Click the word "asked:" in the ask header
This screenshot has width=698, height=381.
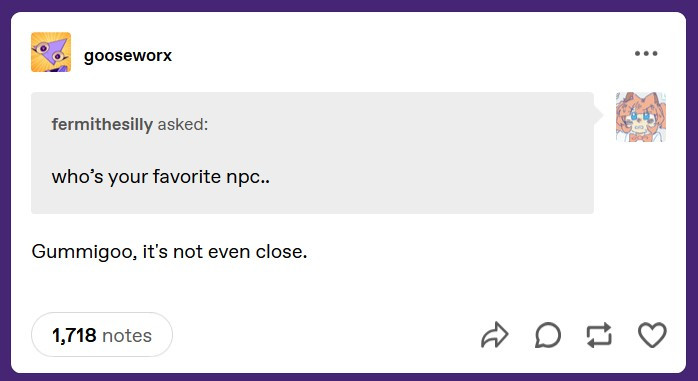pos(183,124)
